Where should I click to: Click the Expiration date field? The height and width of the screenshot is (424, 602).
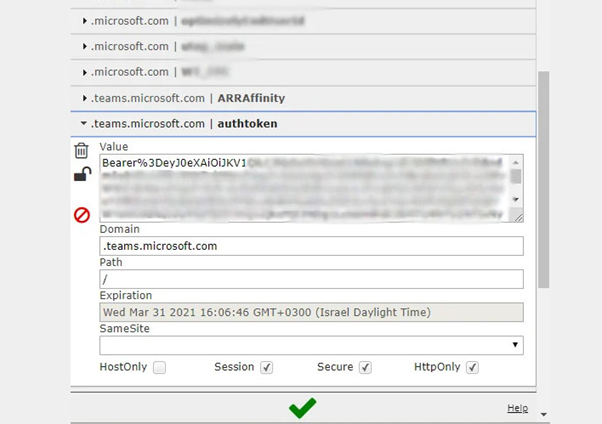[x=311, y=312]
